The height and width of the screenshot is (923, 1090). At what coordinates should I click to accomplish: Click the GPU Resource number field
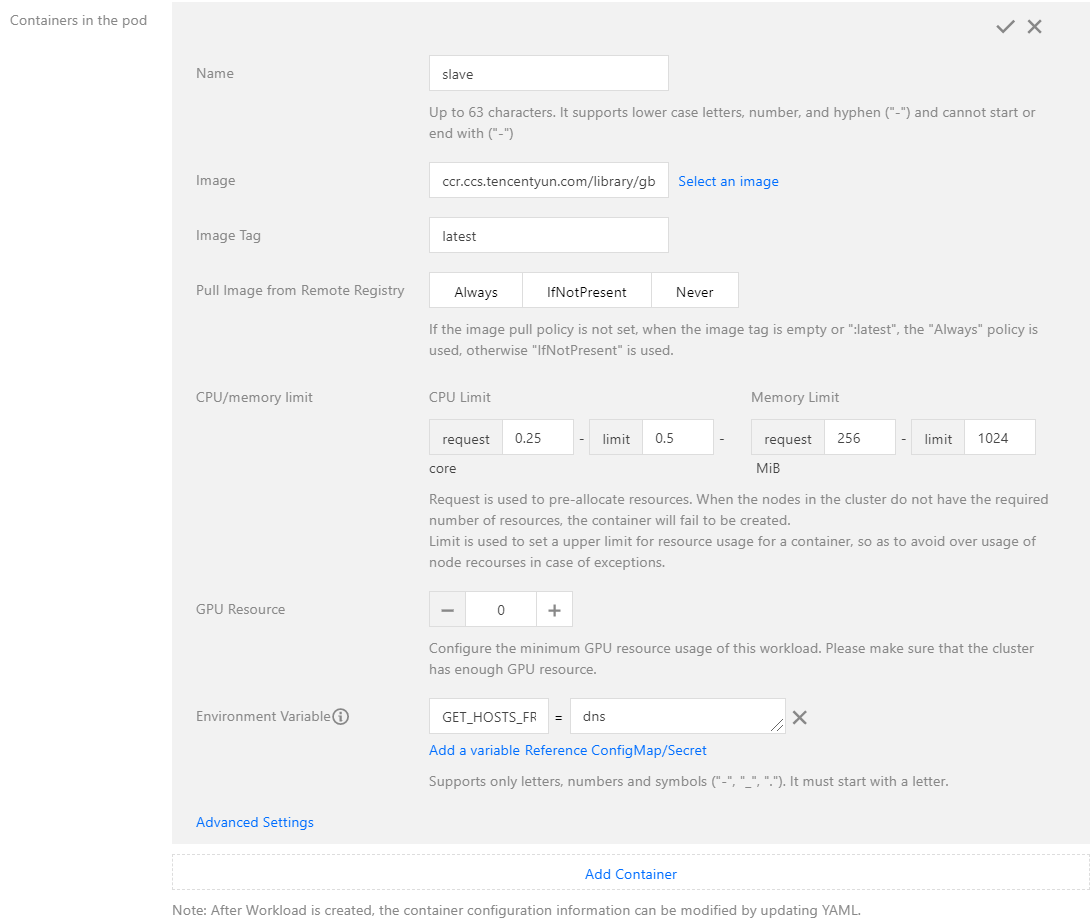[501, 610]
